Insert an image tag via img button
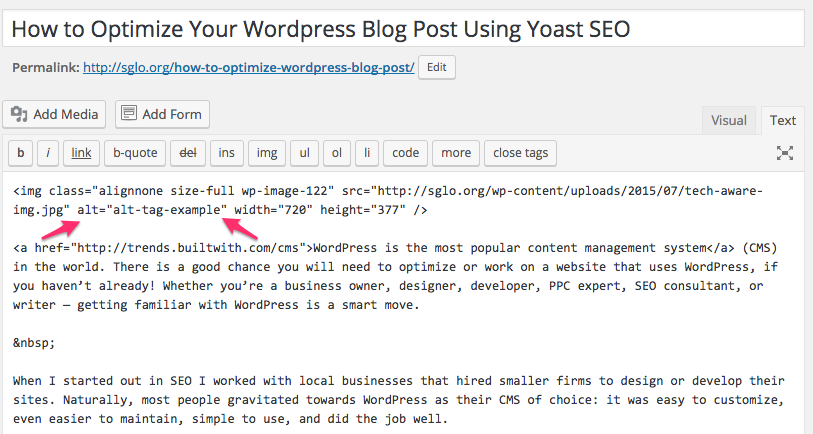 coord(267,153)
